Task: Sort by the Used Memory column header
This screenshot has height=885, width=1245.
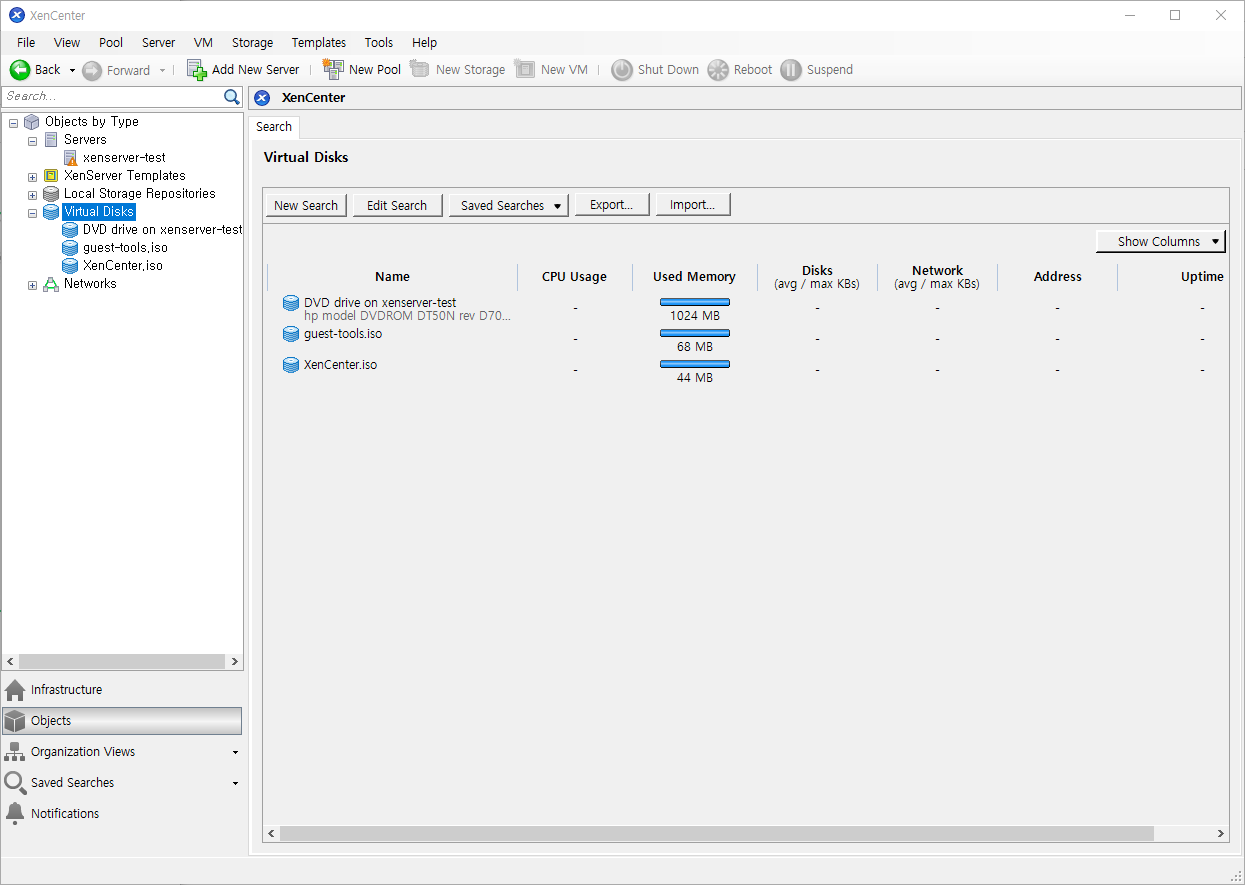Action: [x=694, y=277]
